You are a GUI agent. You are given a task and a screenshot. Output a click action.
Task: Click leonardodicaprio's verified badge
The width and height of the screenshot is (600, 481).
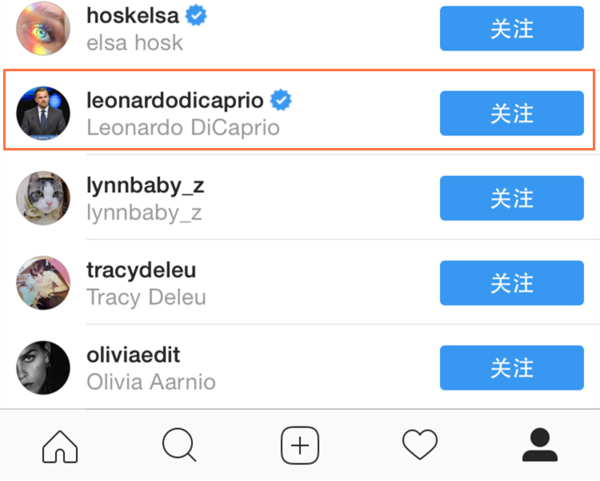click(283, 100)
